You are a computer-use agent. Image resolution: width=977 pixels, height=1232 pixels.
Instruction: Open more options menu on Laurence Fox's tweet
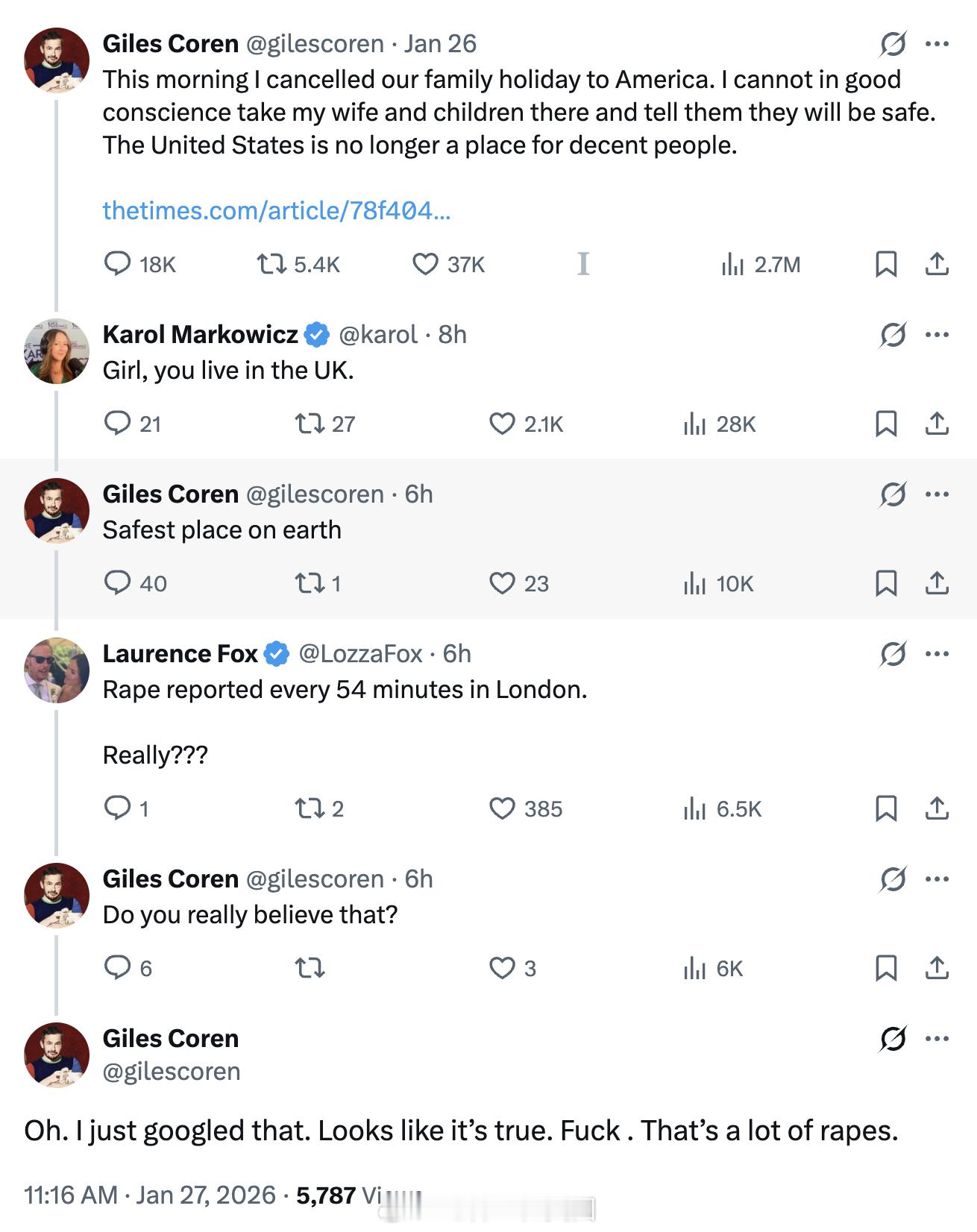pyautogui.click(x=937, y=654)
